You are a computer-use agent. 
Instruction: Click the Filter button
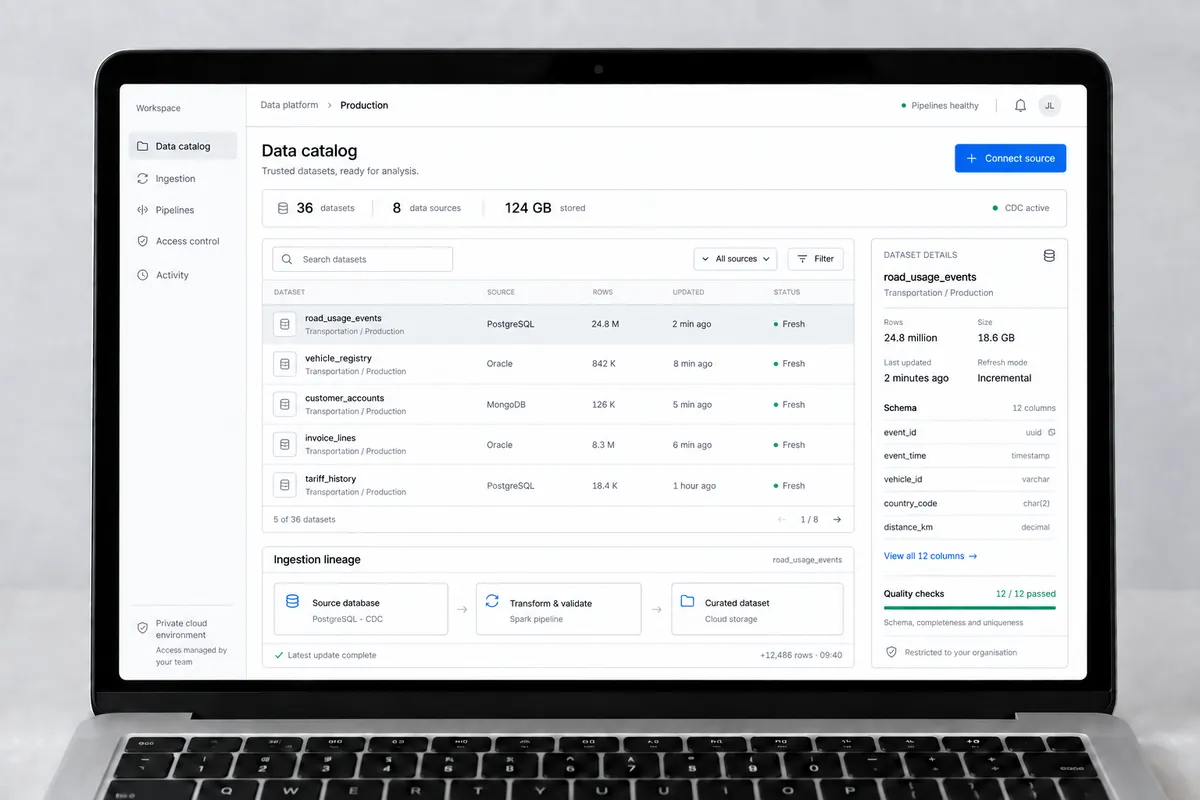[x=815, y=259]
